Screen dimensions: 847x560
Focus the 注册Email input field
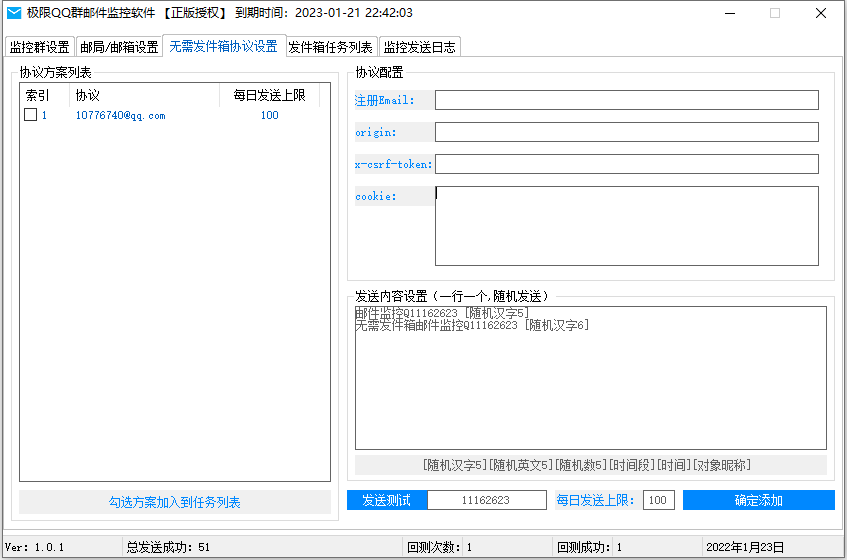pos(627,100)
